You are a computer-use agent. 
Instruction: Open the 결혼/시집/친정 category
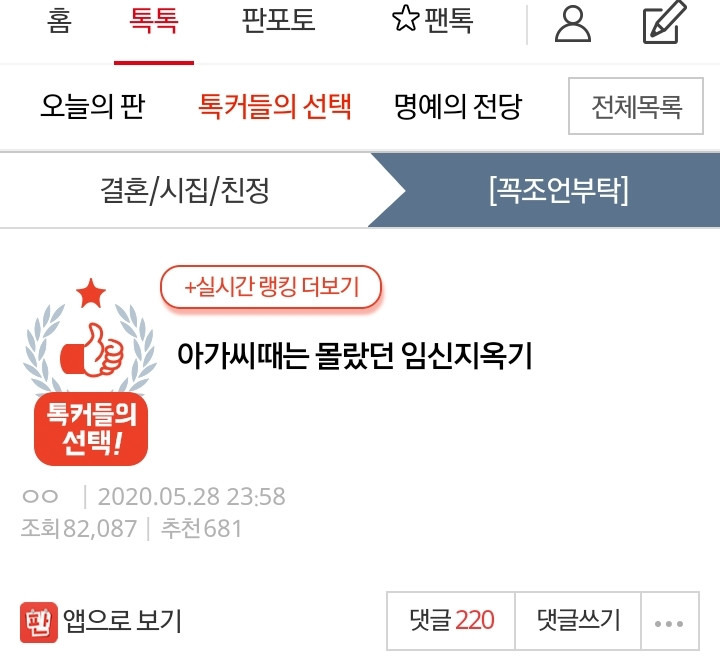point(185,190)
